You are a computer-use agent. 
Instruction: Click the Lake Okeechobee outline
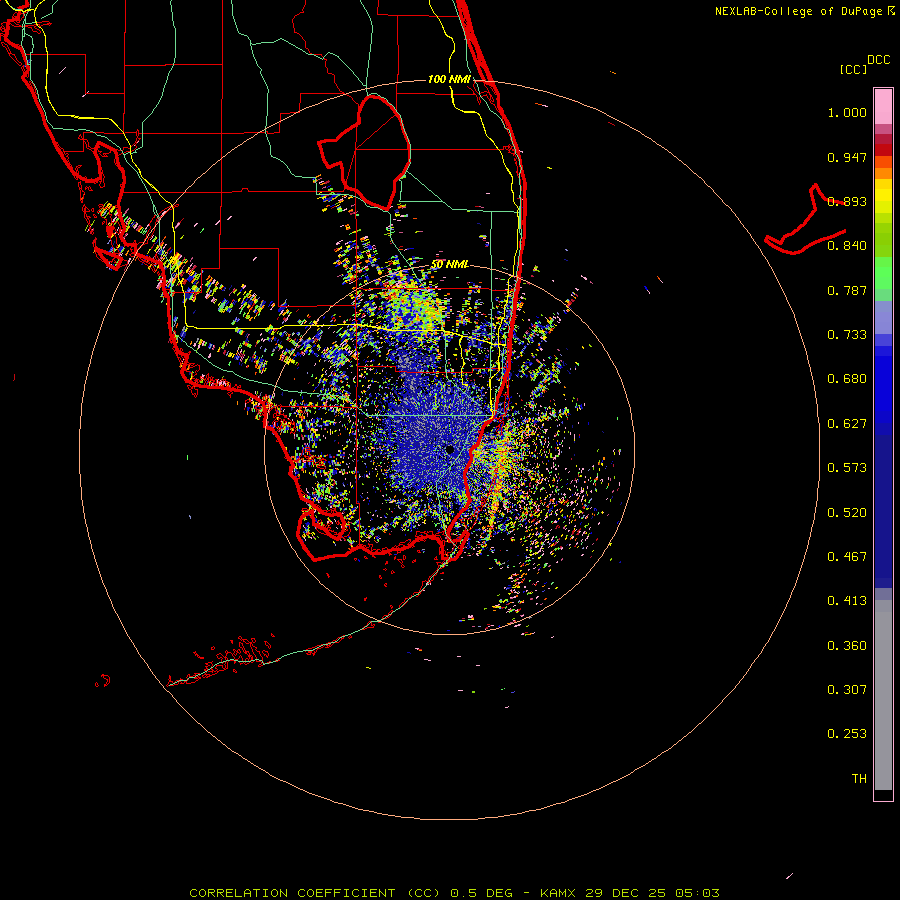point(364,152)
